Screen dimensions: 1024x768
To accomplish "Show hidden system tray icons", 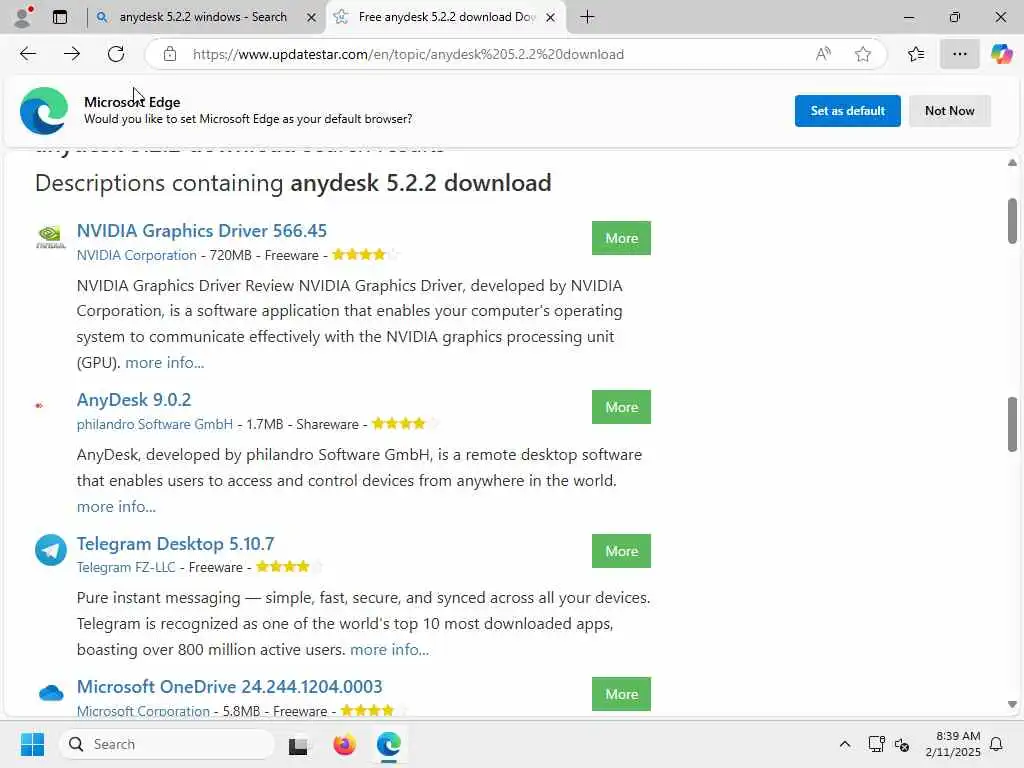I will tap(844, 744).
